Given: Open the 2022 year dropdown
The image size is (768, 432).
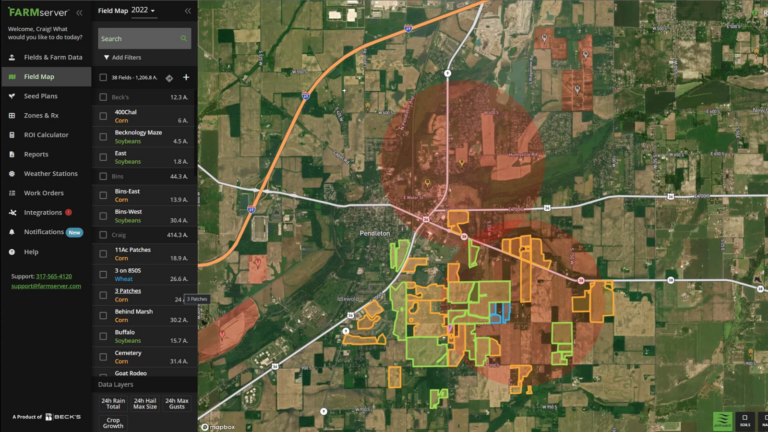Looking at the screenshot, I should [144, 9].
